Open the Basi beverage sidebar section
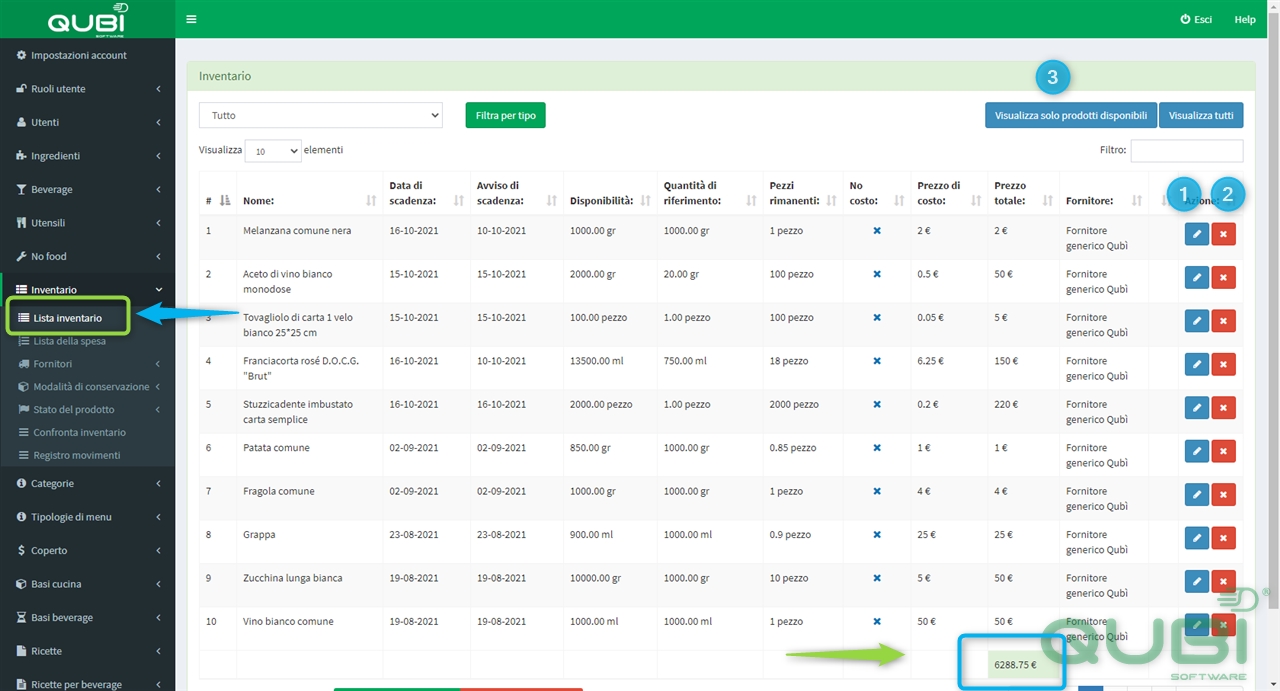1280x691 pixels. [x=88, y=618]
